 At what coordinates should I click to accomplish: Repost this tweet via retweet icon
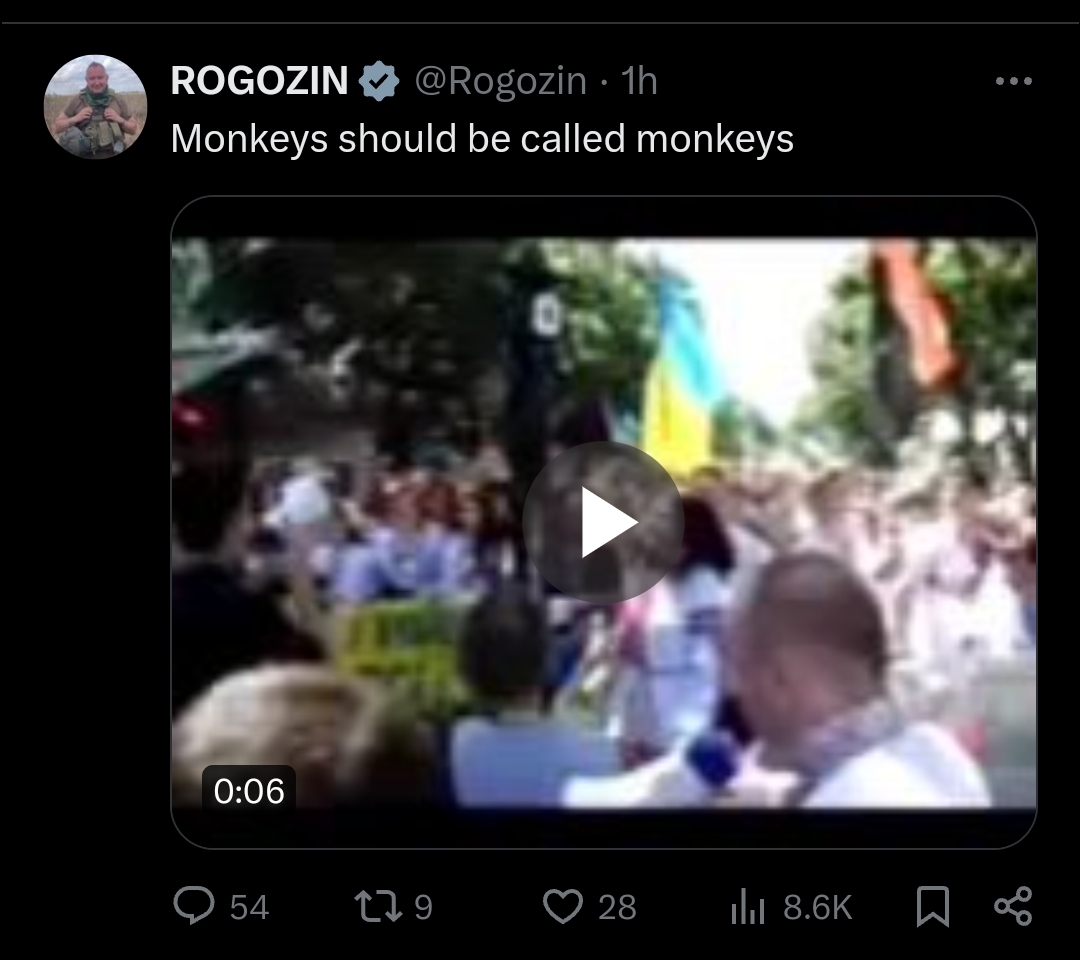click(378, 906)
